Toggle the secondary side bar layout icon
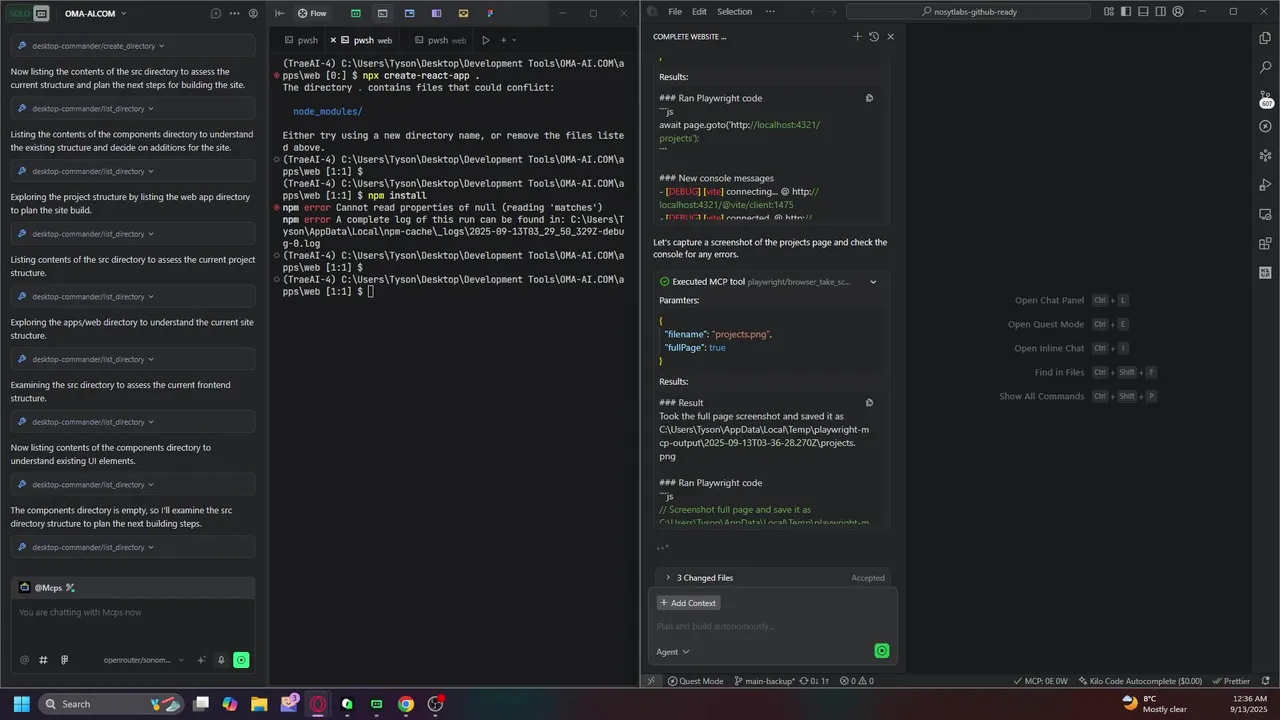 point(1160,12)
